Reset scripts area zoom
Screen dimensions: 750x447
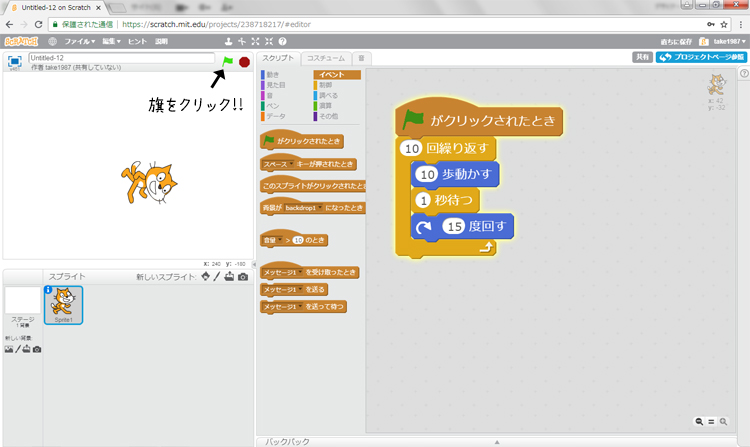(711, 422)
